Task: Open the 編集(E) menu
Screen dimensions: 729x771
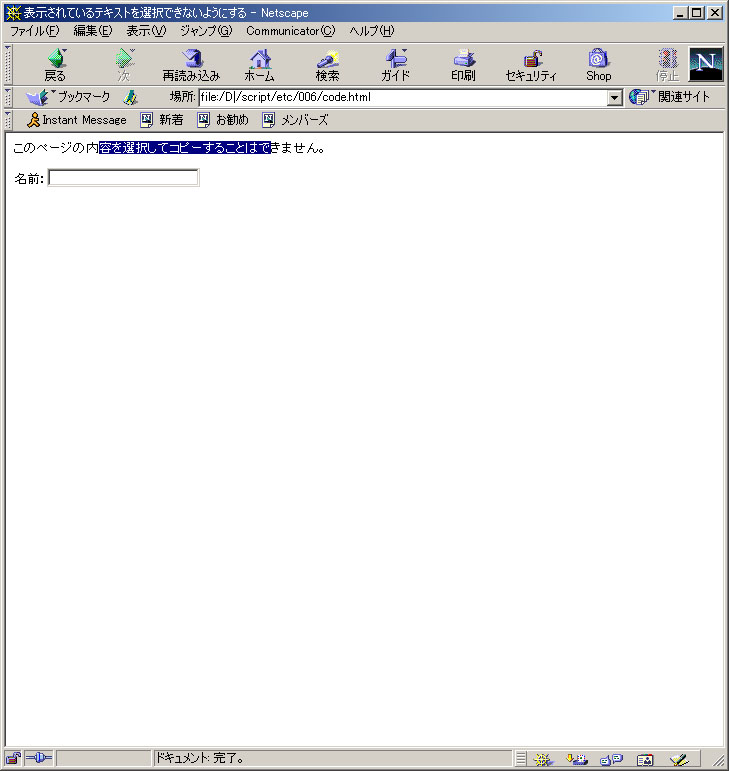Action: (92, 31)
